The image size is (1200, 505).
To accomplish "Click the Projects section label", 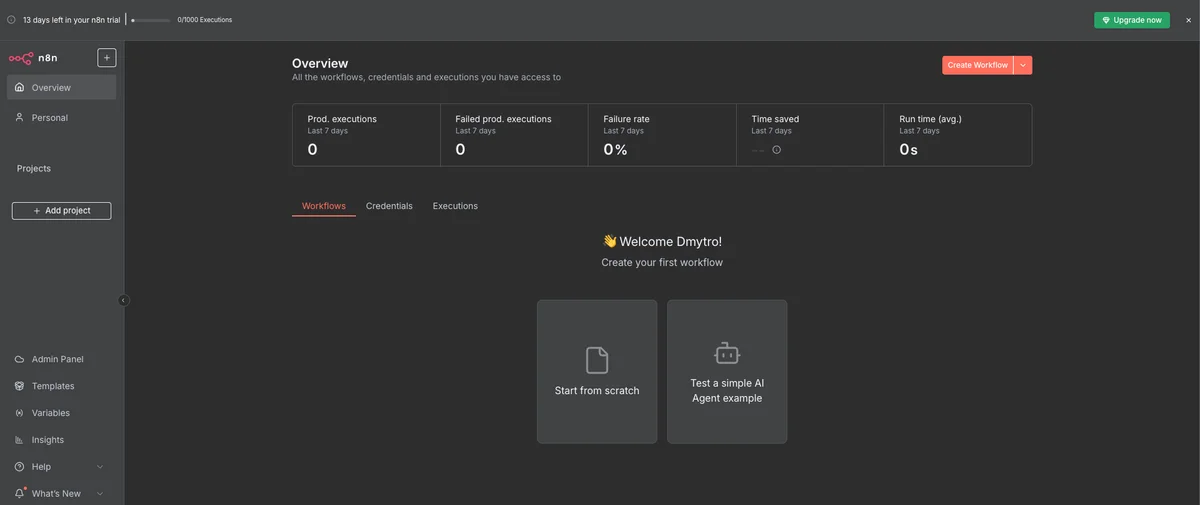I will click(34, 169).
